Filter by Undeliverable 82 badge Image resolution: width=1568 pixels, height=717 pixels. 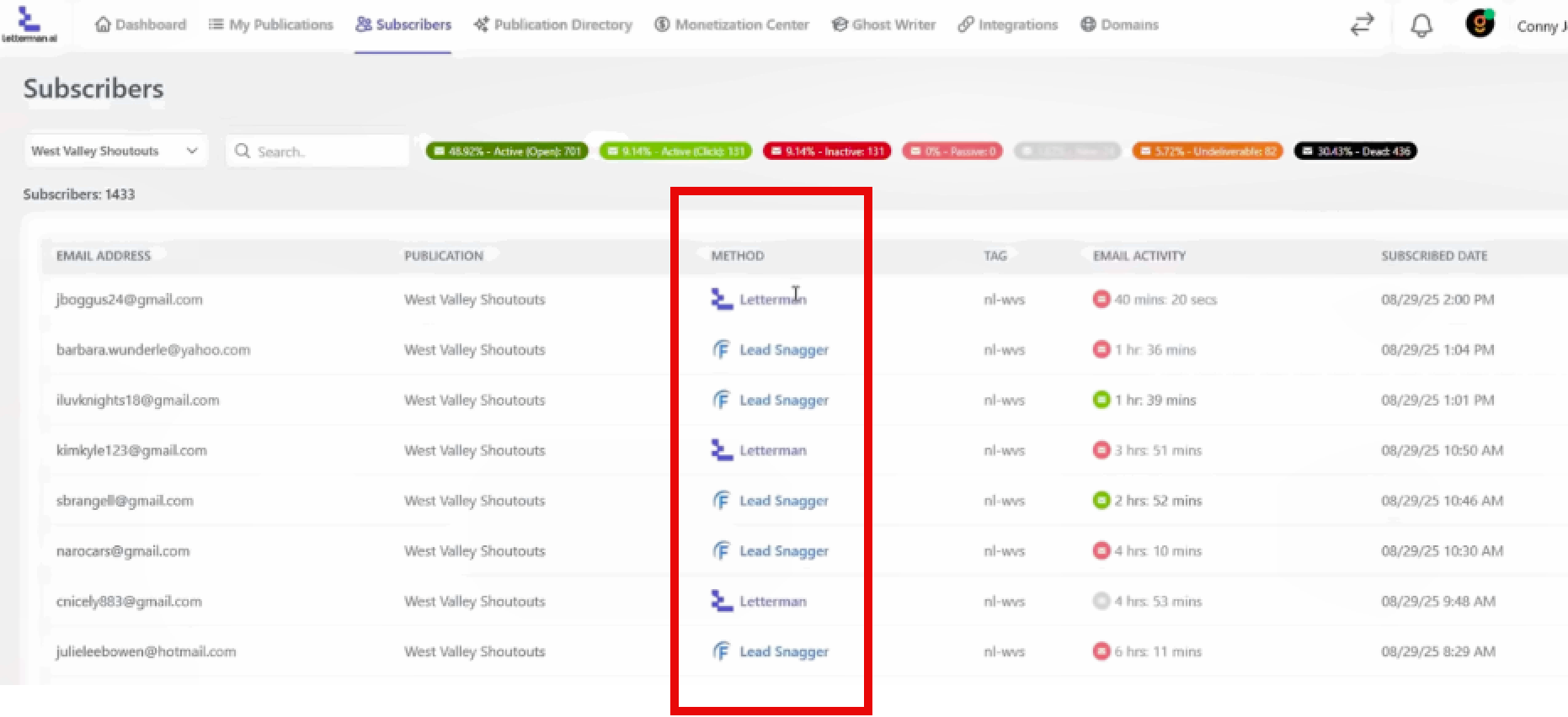1208,151
